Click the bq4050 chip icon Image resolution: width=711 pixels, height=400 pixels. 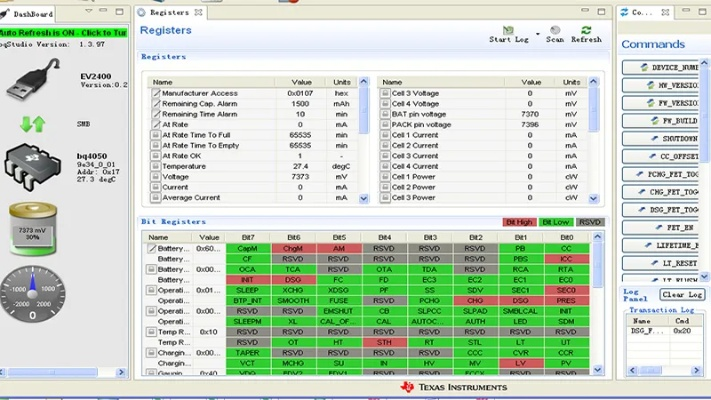tap(33, 164)
